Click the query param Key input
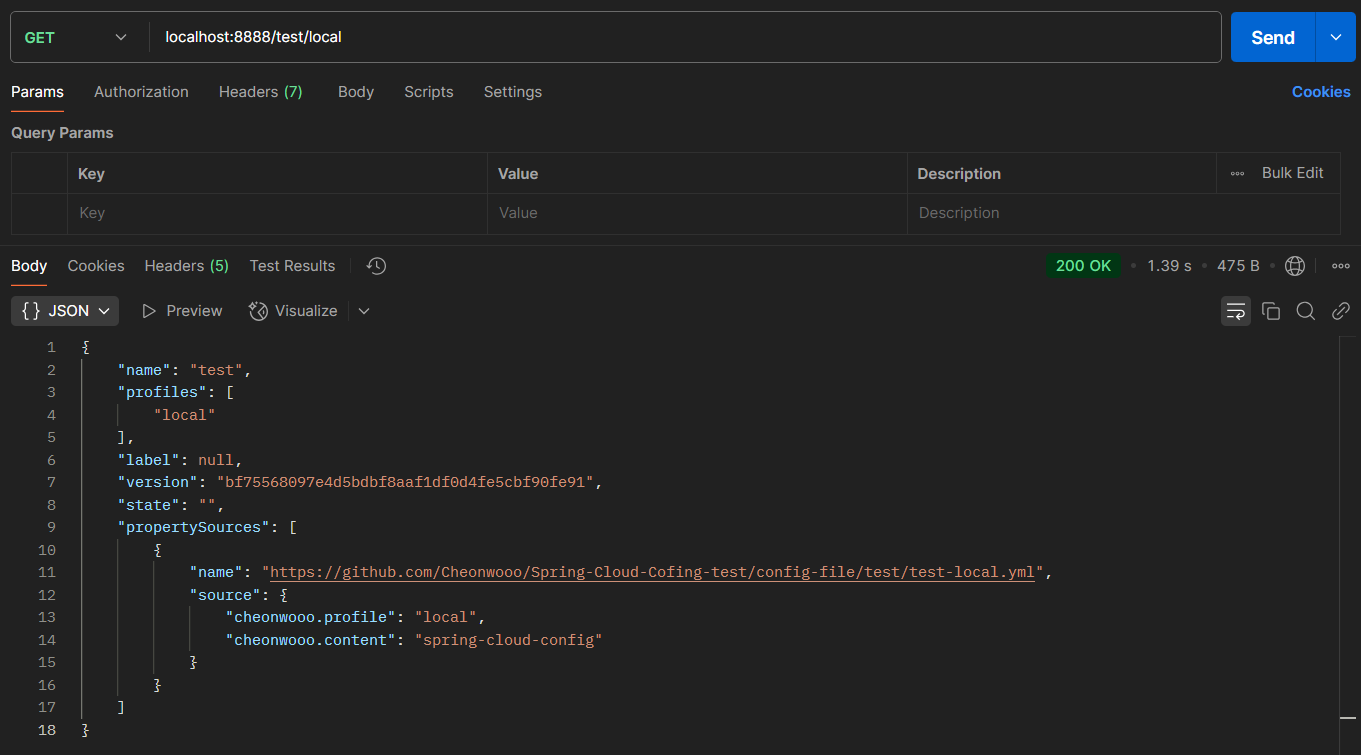The image size is (1361, 755). [x=277, y=213]
